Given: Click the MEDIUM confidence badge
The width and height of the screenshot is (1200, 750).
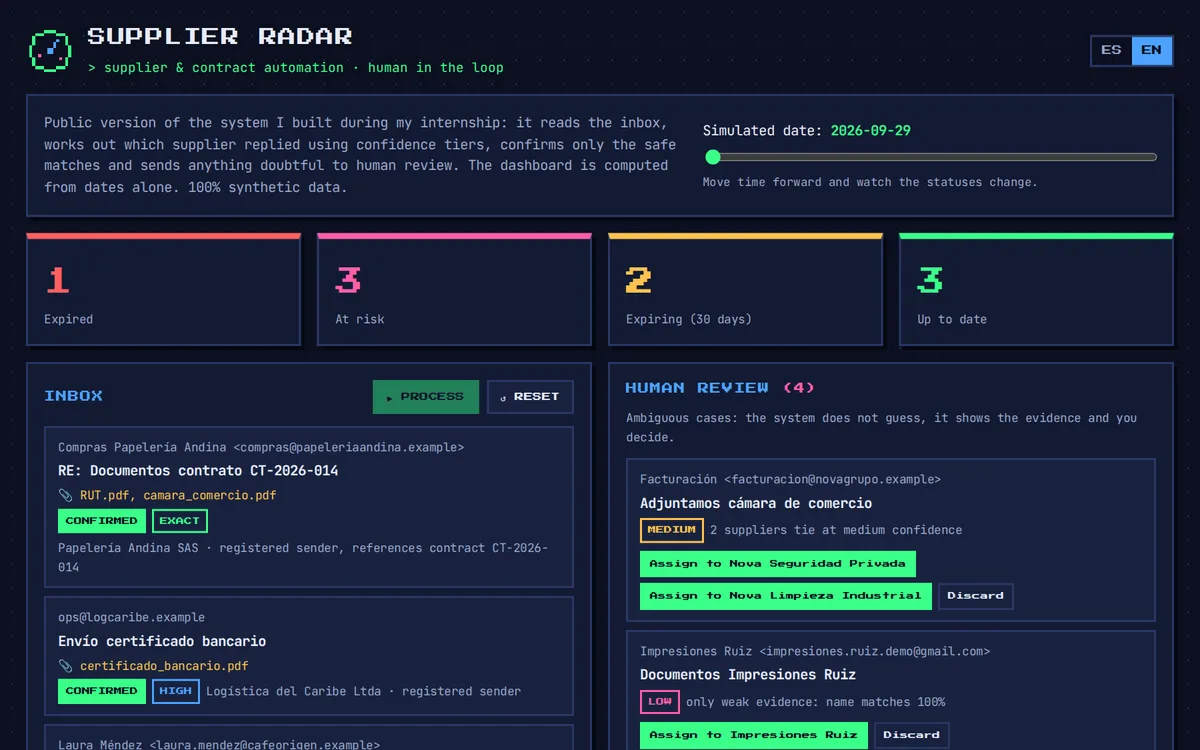Looking at the screenshot, I should [x=672, y=530].
